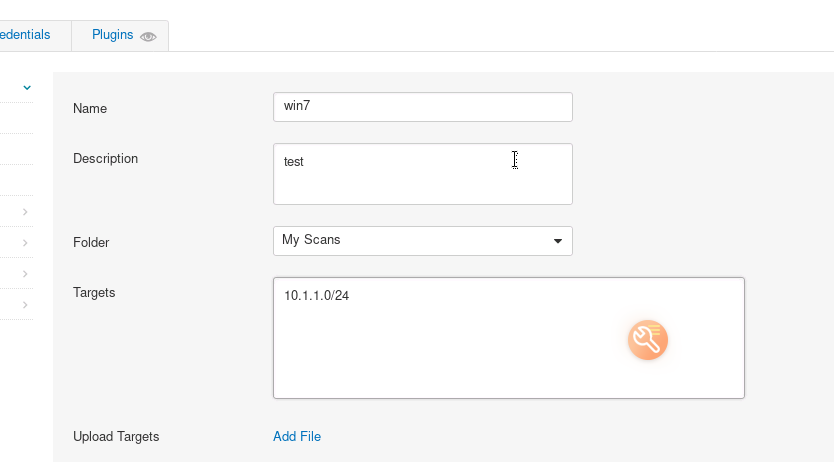
Task: Open the My Scans folder dropdown
Action: pyautogui.click(x=422, y=241)
